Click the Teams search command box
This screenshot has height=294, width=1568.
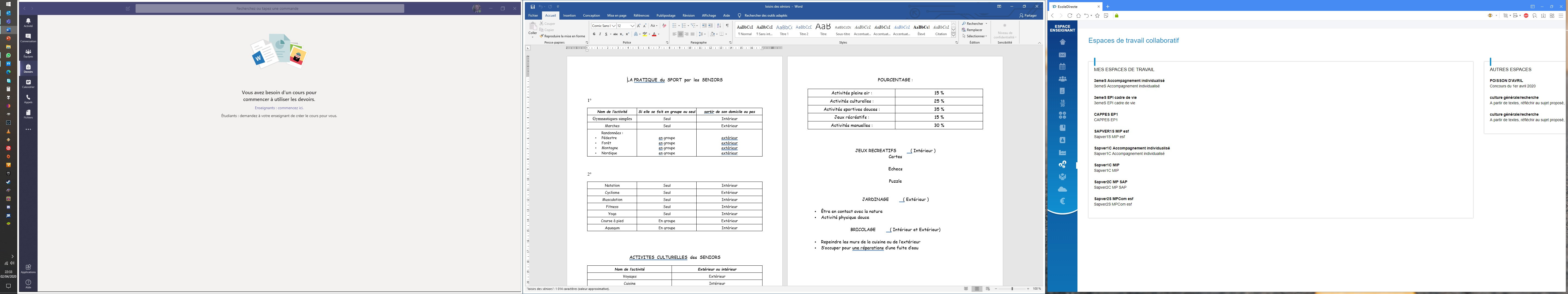(270, 8)
